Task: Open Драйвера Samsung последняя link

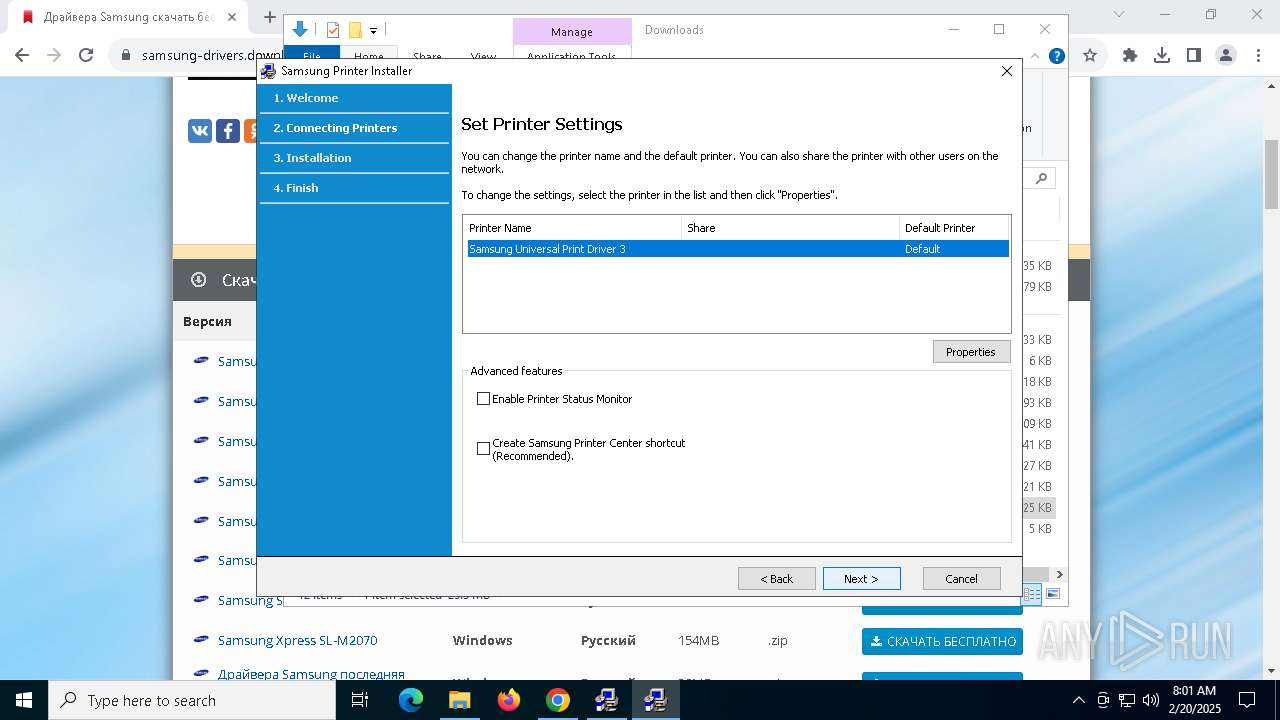Action: click(x=311, y=674)
